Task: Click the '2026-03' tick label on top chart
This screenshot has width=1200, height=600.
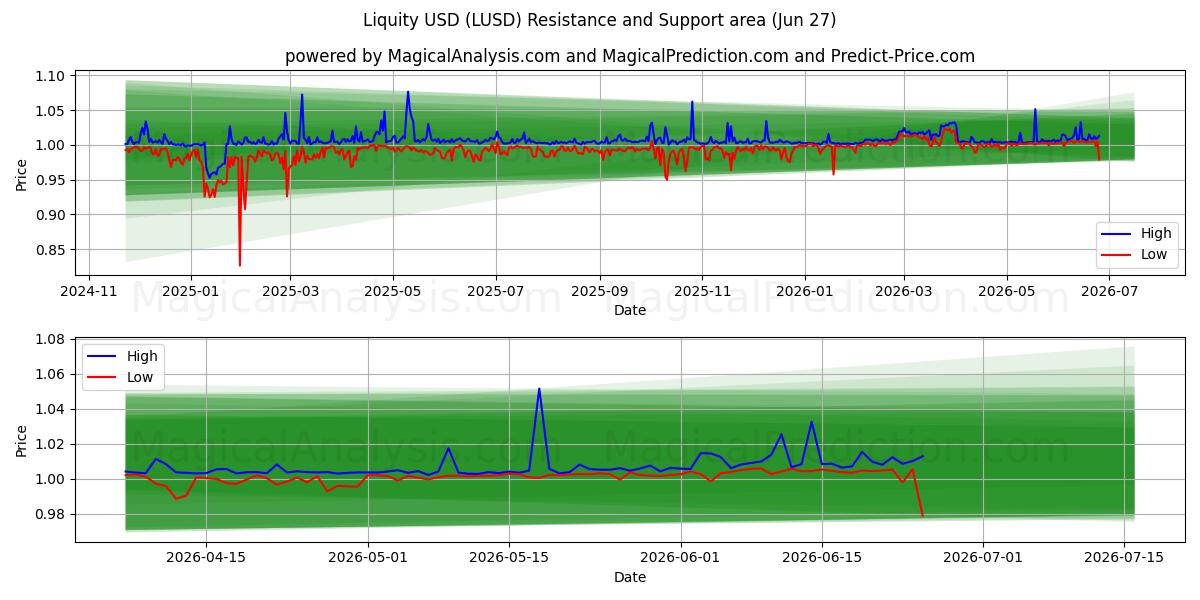Action: click(x=903, y=290)
